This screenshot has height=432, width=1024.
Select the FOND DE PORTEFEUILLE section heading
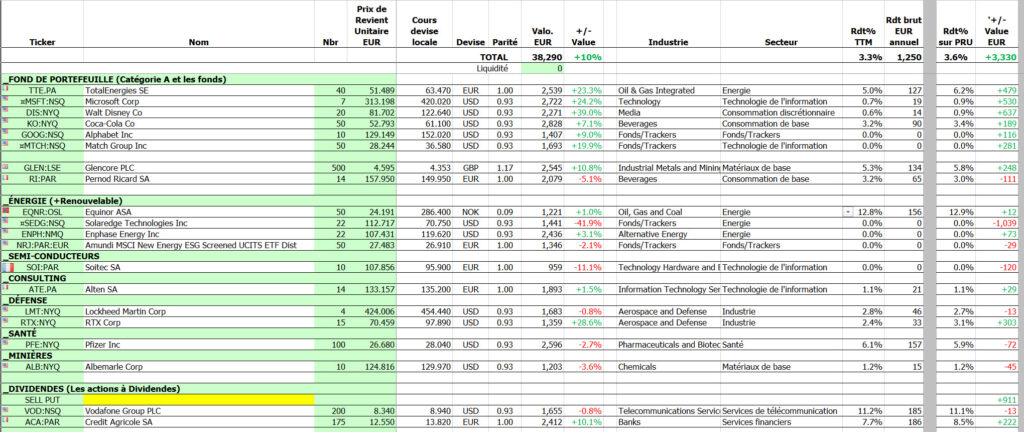[x=114, y=80]
